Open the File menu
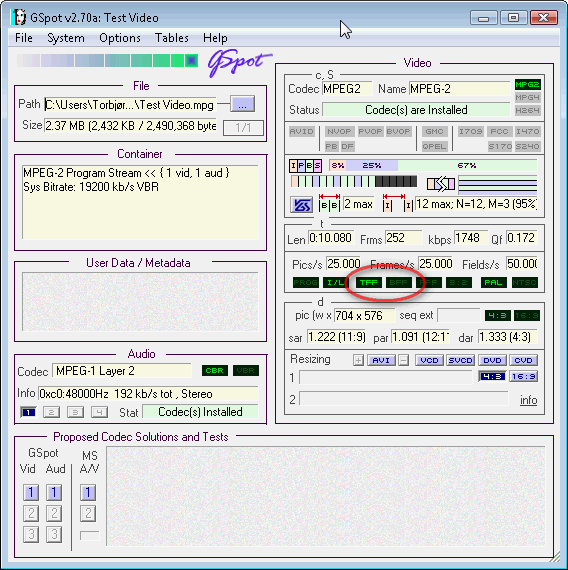The width and height of the screenshot is (568, 570). click(x=24, y=38)
